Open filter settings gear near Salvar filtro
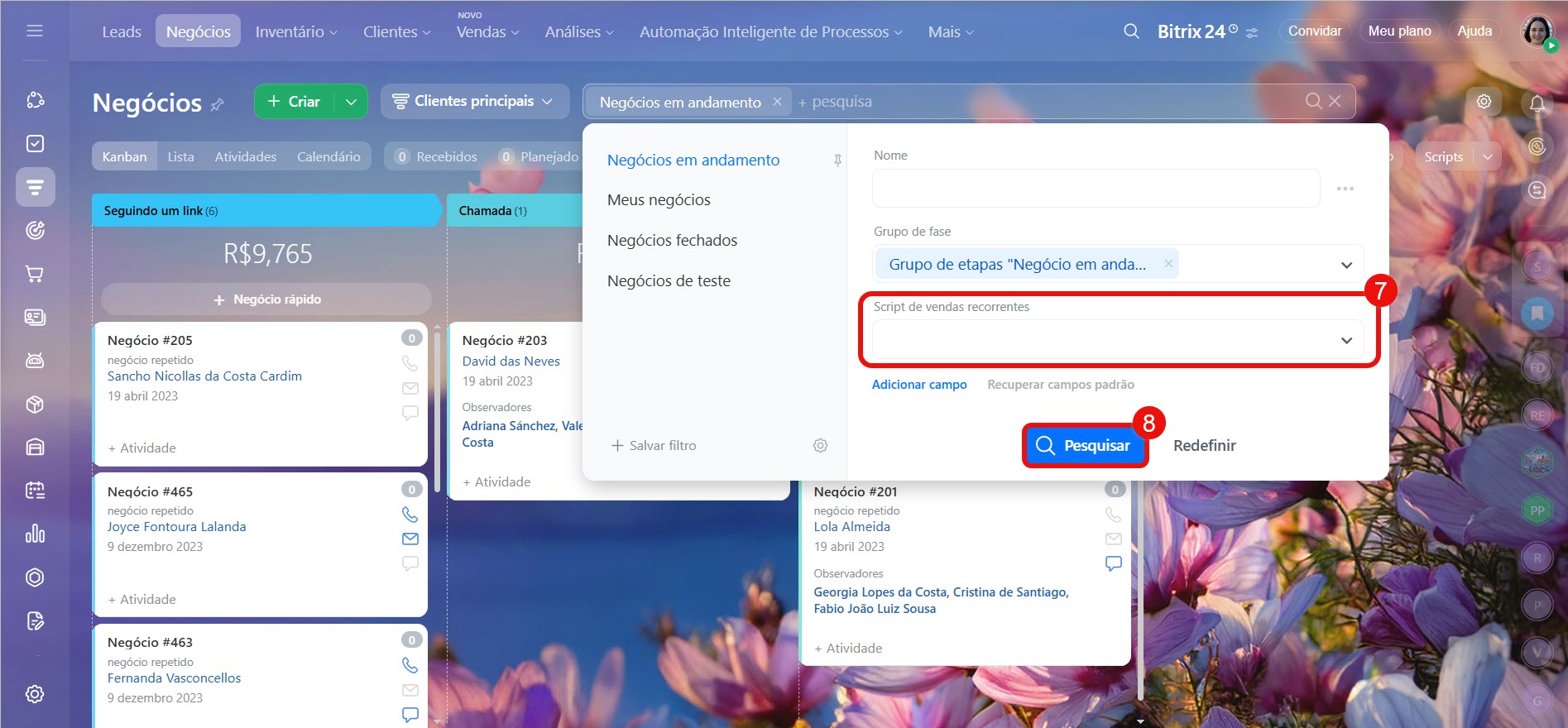The image size is (1568, 728). [820, 446]
